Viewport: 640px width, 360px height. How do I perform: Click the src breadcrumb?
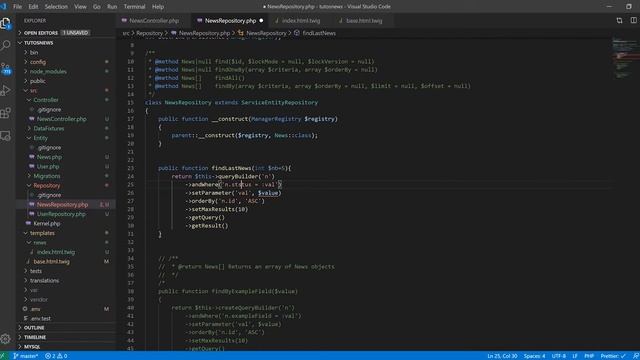click(x=126, y=33)
